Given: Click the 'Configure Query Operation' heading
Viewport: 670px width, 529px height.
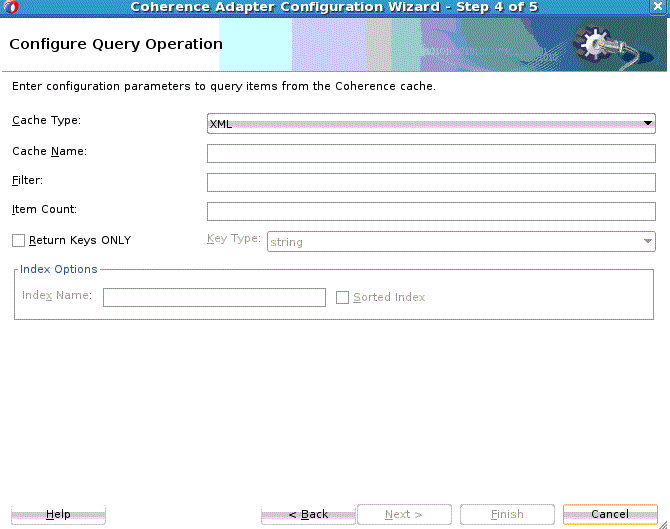Looking at the screenshot, I should 116,44.
